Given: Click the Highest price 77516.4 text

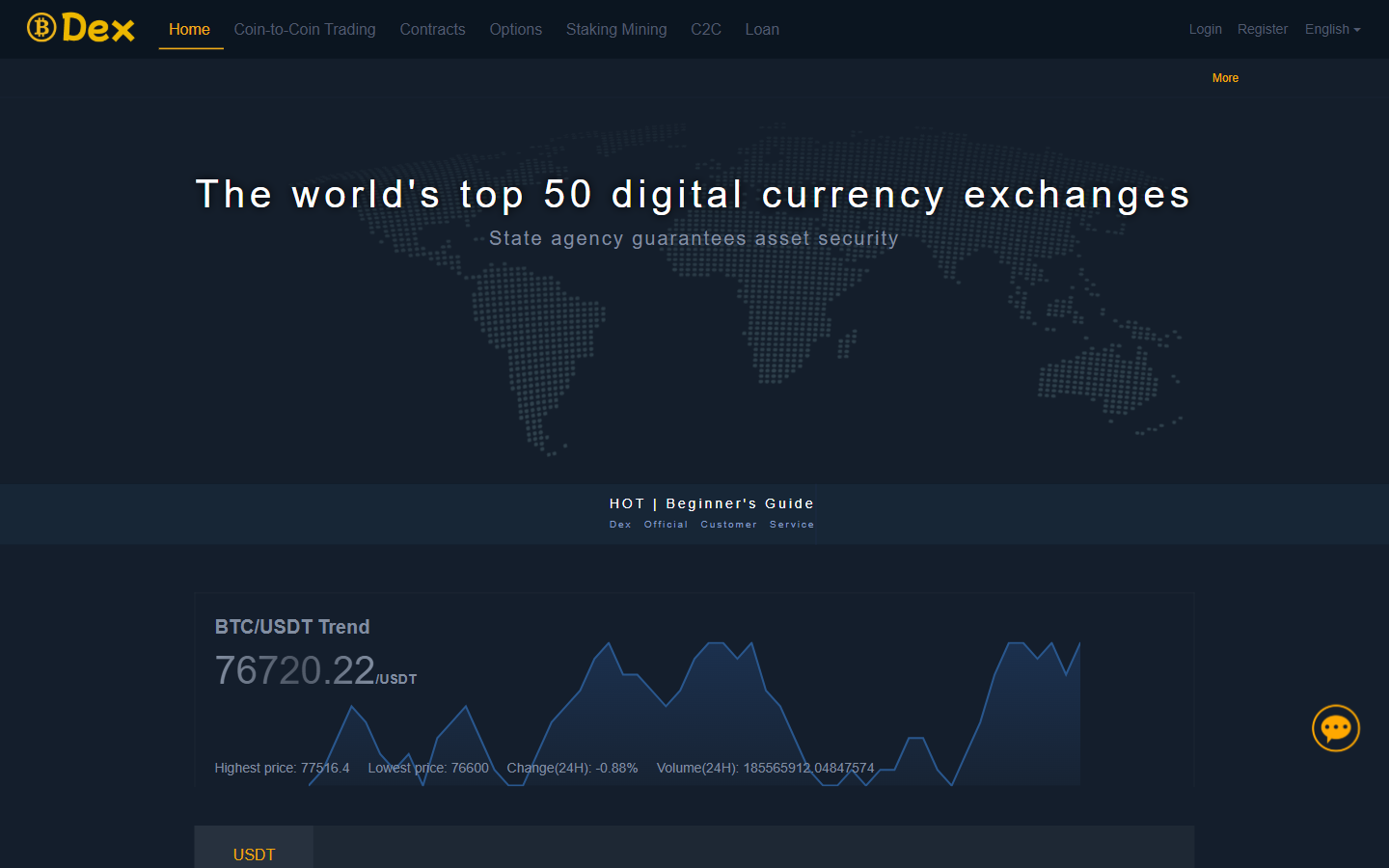Looking at the screenshot, I should pyautogui.click(x=282, y=768).
